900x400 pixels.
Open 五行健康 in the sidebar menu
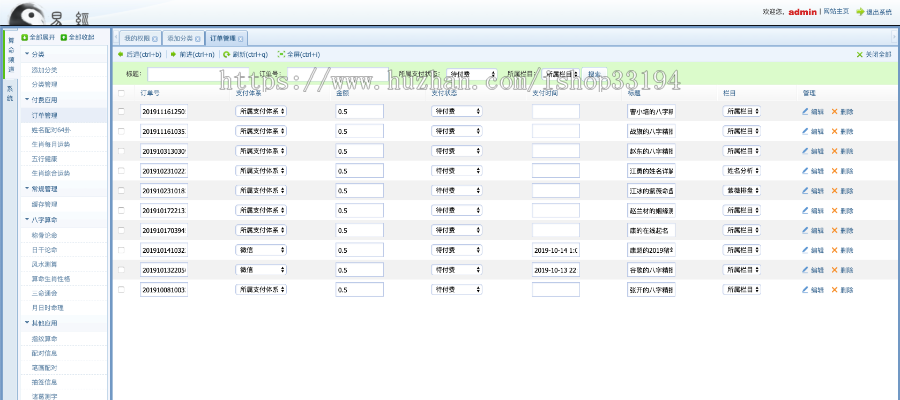(44, 158)
